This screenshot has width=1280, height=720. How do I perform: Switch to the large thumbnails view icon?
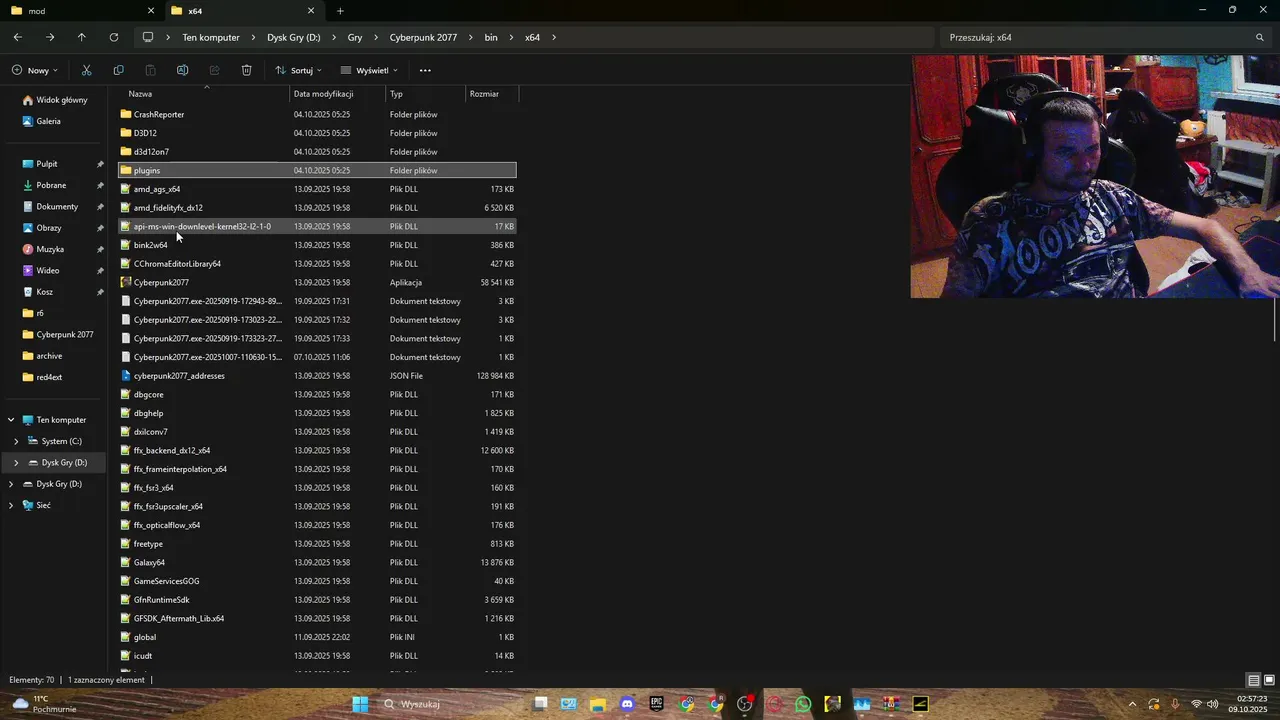coord(1269,680)
